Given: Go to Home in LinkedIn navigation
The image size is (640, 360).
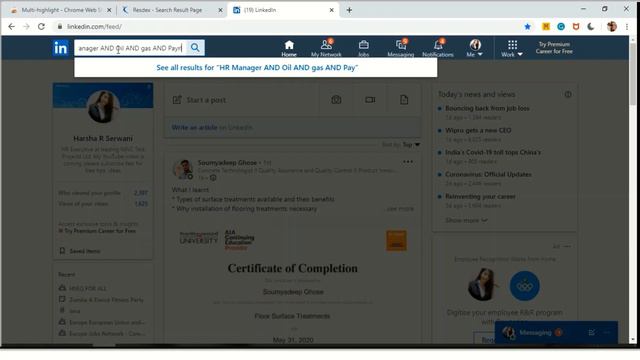Looking at the screenshot, I should click(289, 48).
